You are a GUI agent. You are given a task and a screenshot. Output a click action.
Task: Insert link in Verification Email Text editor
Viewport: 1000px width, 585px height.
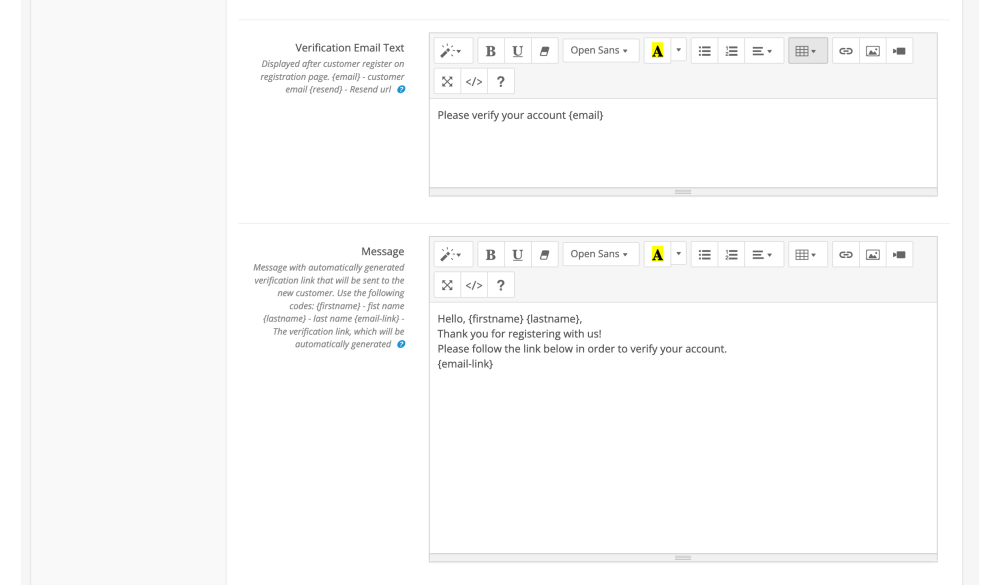point(845,51)
